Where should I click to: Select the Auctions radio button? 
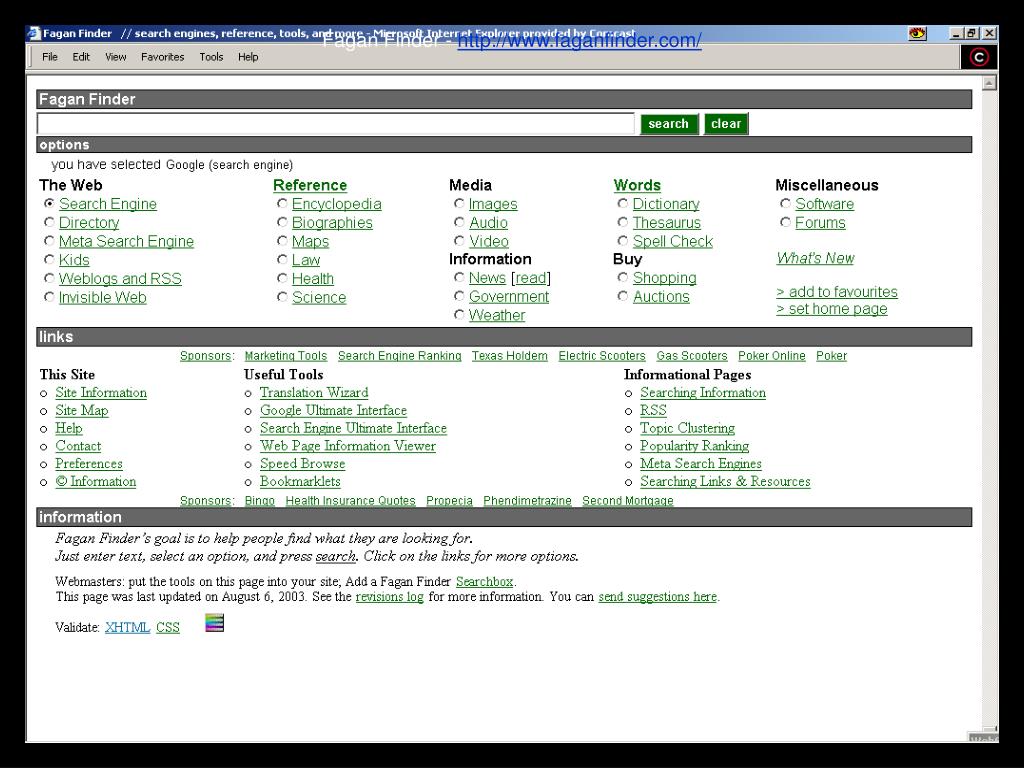623,296
